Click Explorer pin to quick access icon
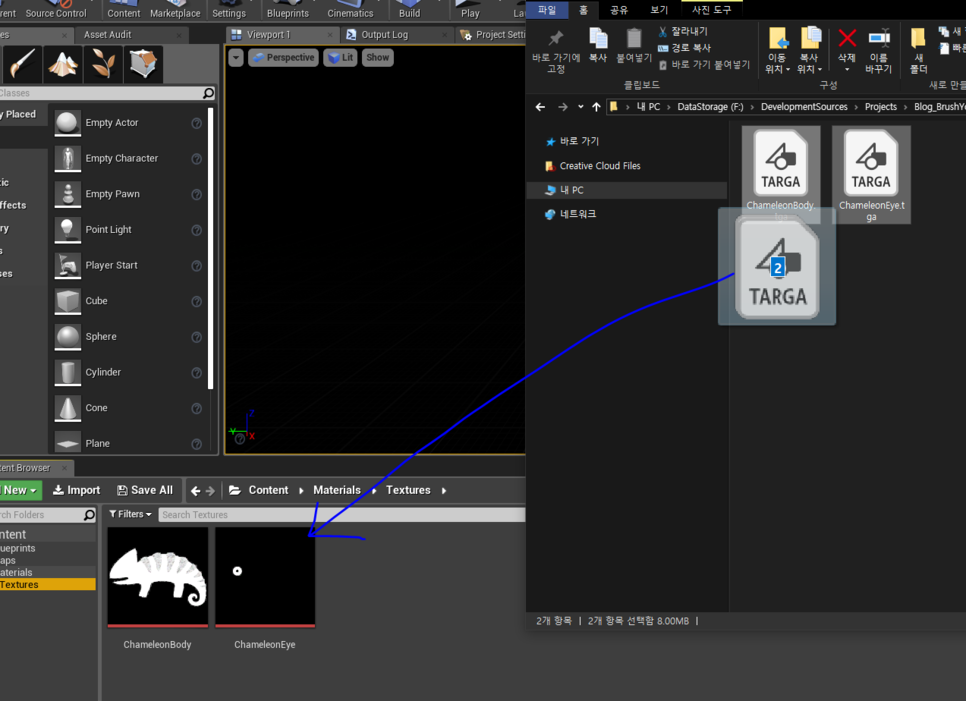 [556, 38]
